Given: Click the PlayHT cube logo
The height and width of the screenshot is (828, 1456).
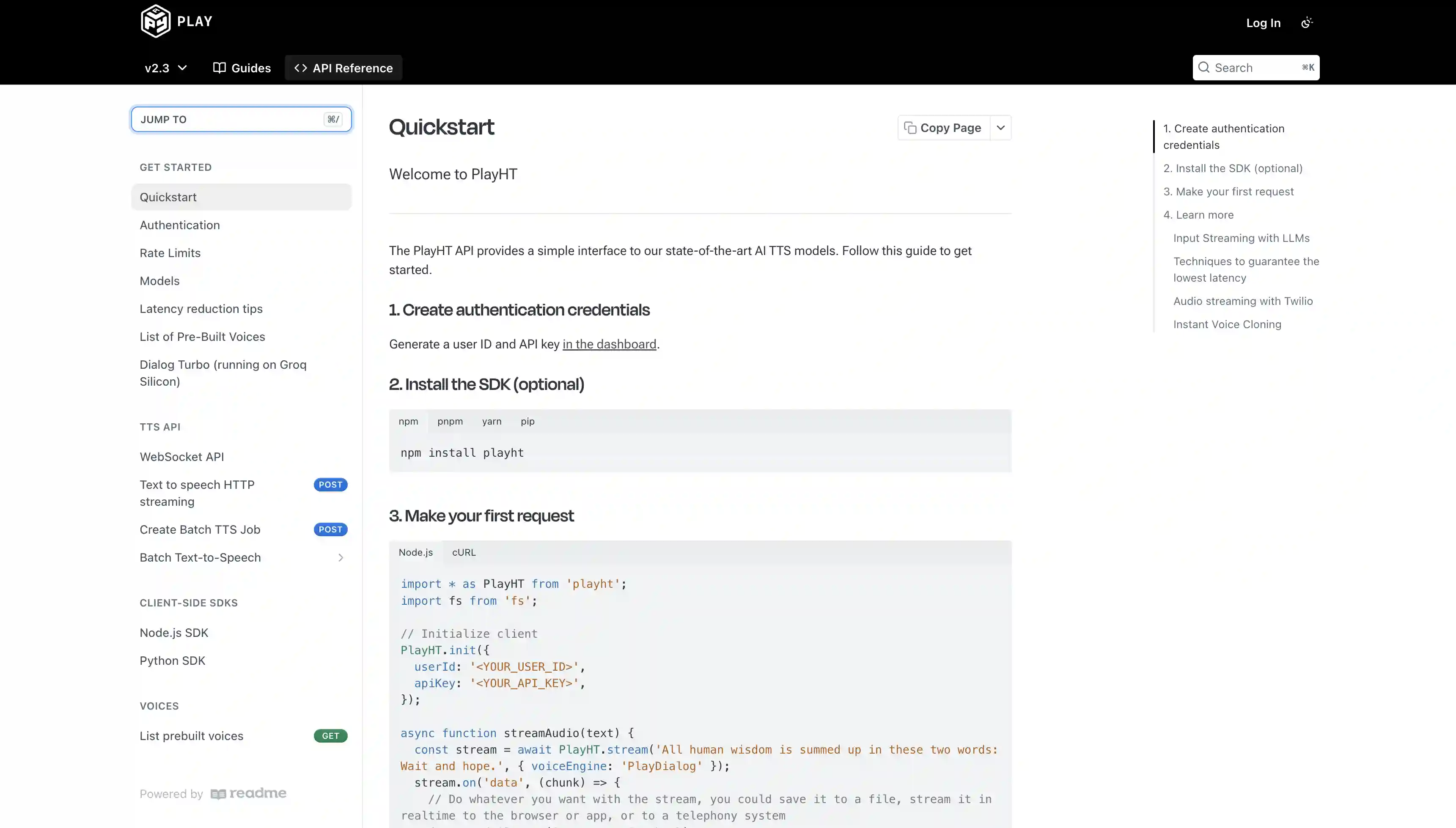Looking at the screenshot, I should (155, 22).
